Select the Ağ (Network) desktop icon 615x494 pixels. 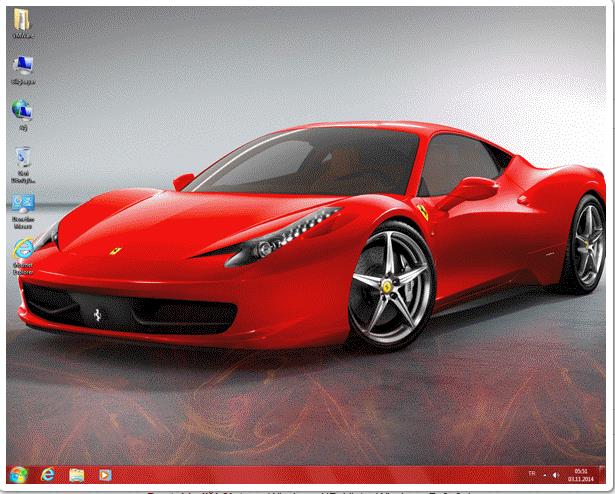[22, 111]
